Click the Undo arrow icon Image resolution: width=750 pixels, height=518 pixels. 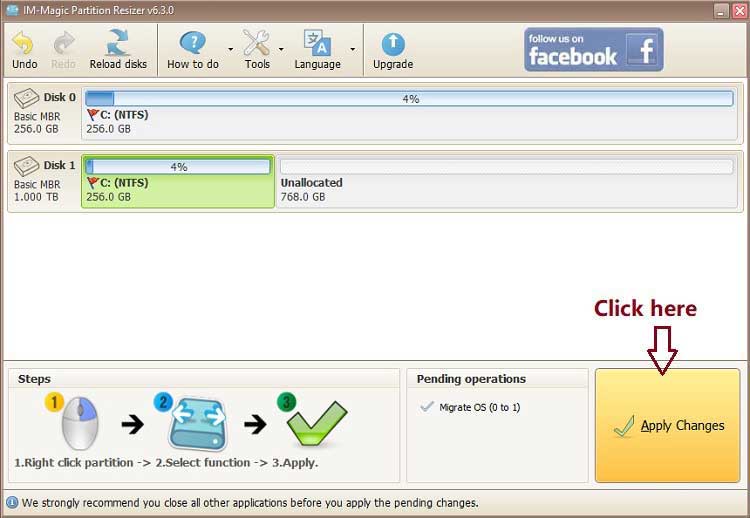tap(23, 43)
